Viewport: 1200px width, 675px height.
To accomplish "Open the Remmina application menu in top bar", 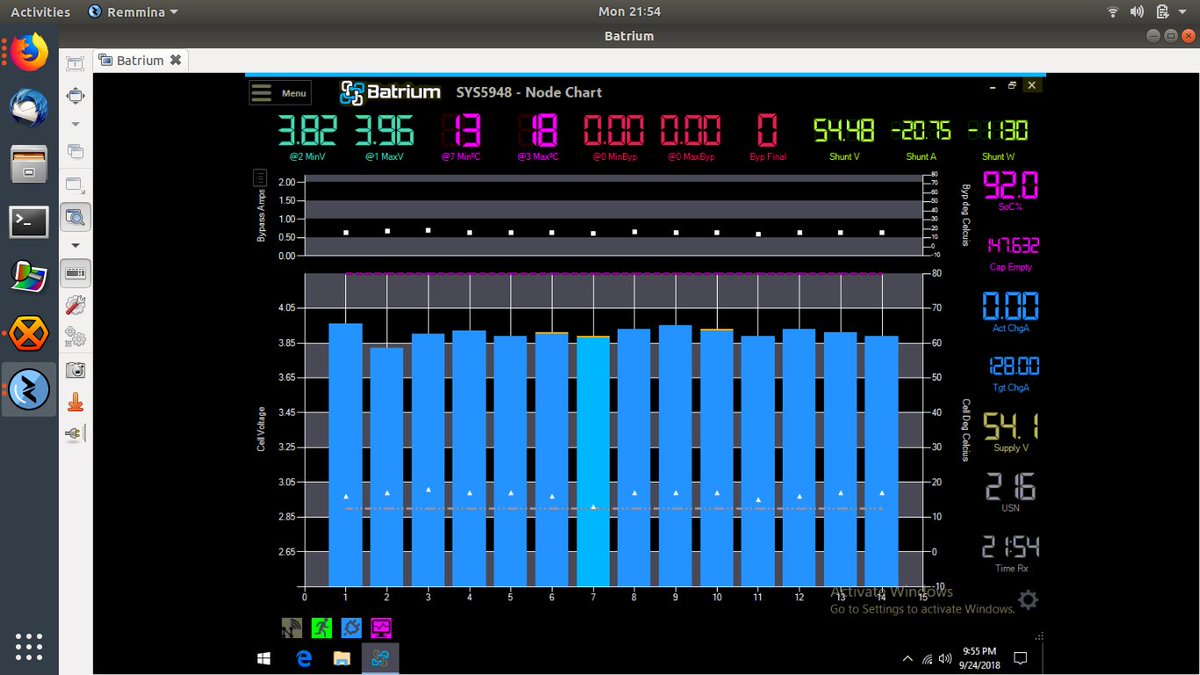I will [133, 12].
